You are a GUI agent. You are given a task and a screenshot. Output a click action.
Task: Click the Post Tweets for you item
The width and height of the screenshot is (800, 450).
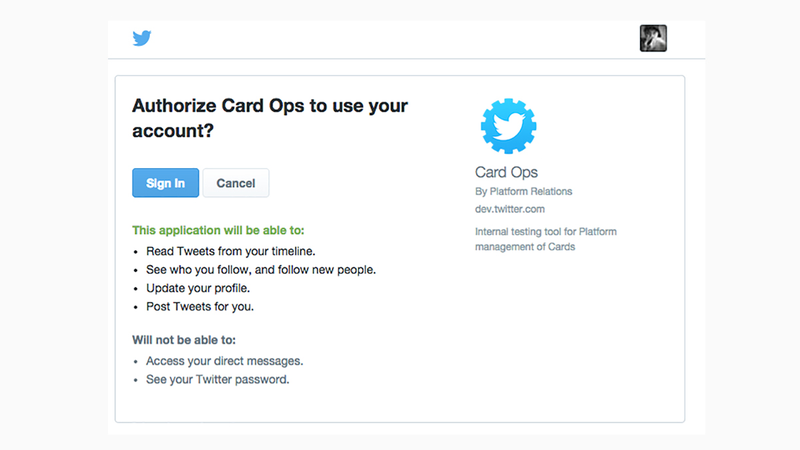click(200, 306)
